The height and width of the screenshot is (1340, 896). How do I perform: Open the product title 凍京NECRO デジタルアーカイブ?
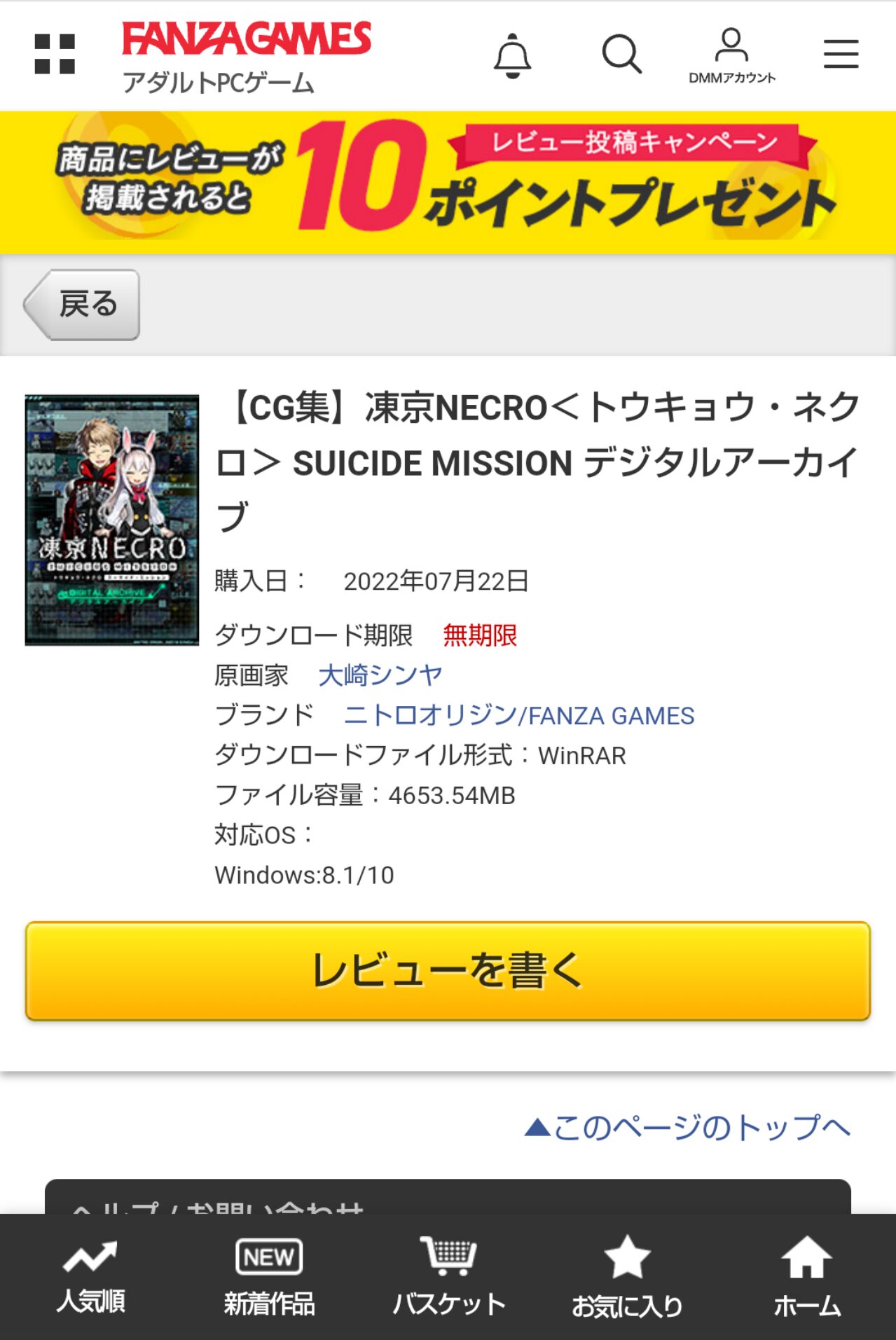(538, 462)
